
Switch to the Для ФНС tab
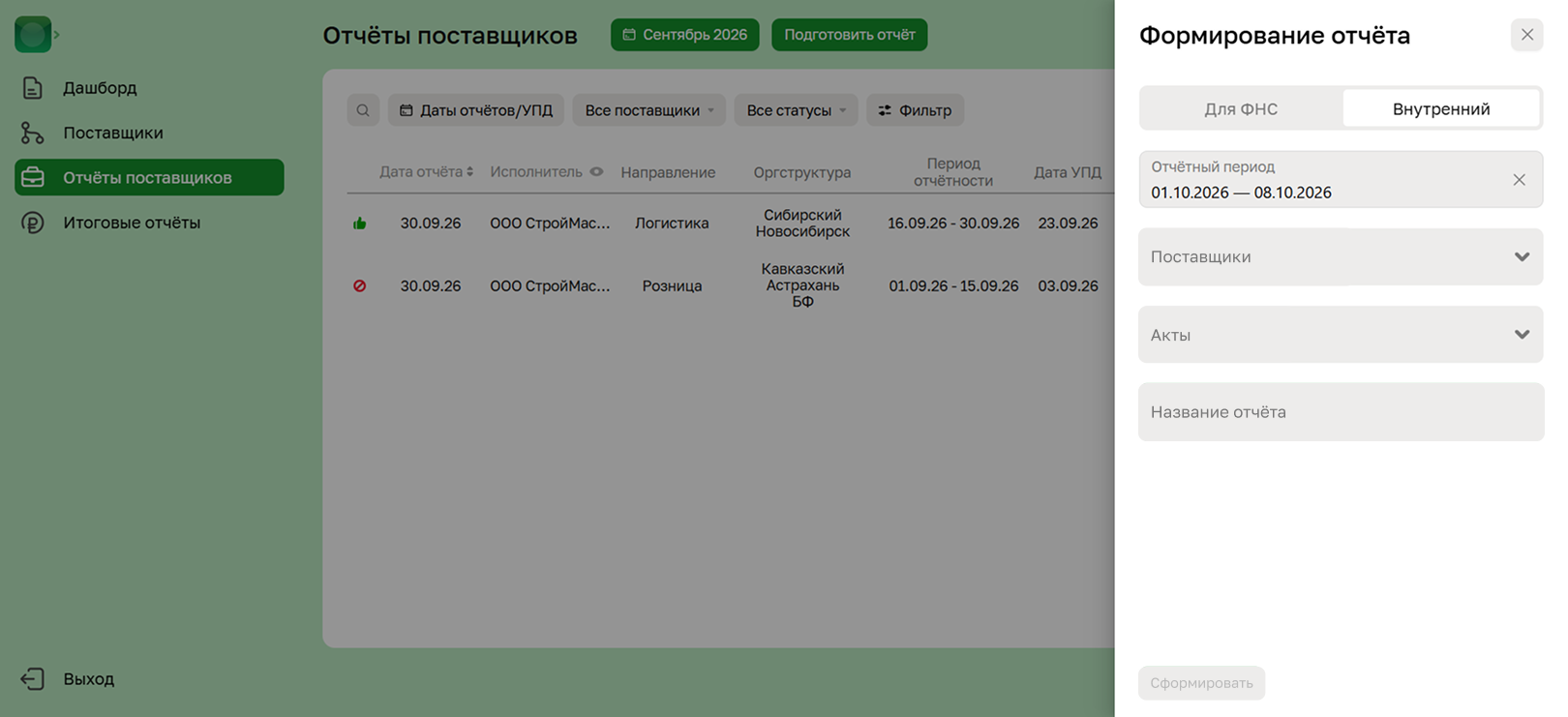tap(1241, 109)
